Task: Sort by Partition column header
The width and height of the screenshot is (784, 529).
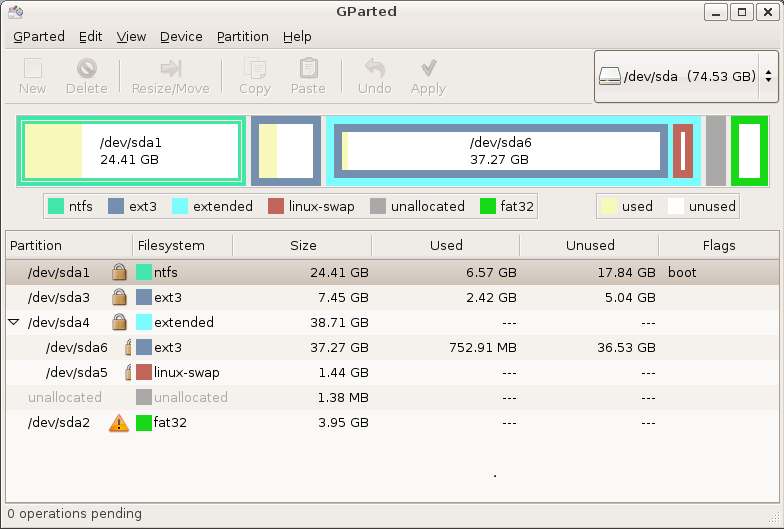Action: click(x=69, y=246)
